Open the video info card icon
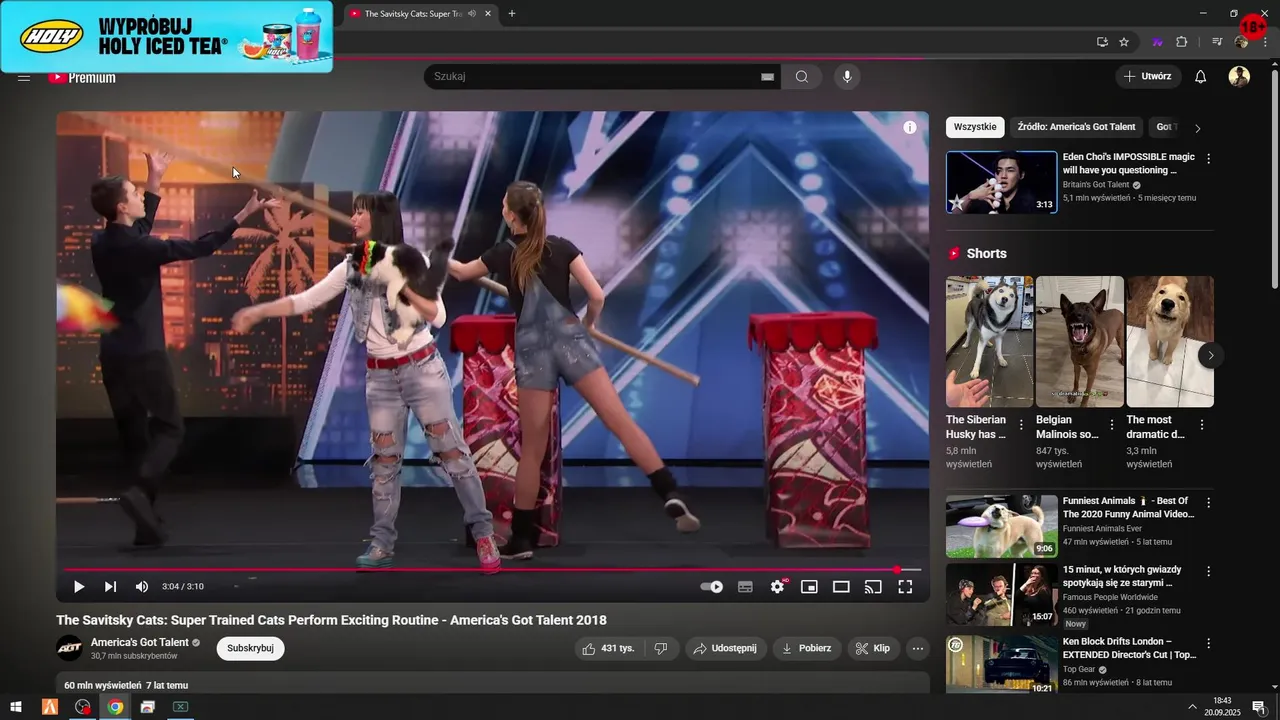1280x720 pixels. tap(910, 127)
